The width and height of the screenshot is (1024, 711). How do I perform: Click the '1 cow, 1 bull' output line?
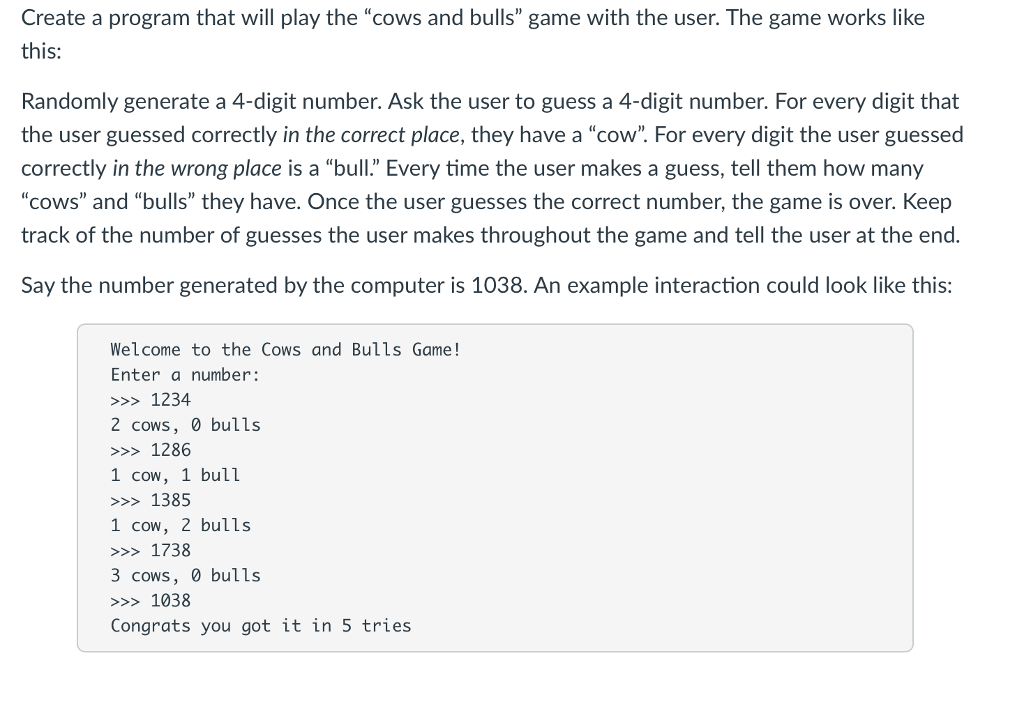175,475
